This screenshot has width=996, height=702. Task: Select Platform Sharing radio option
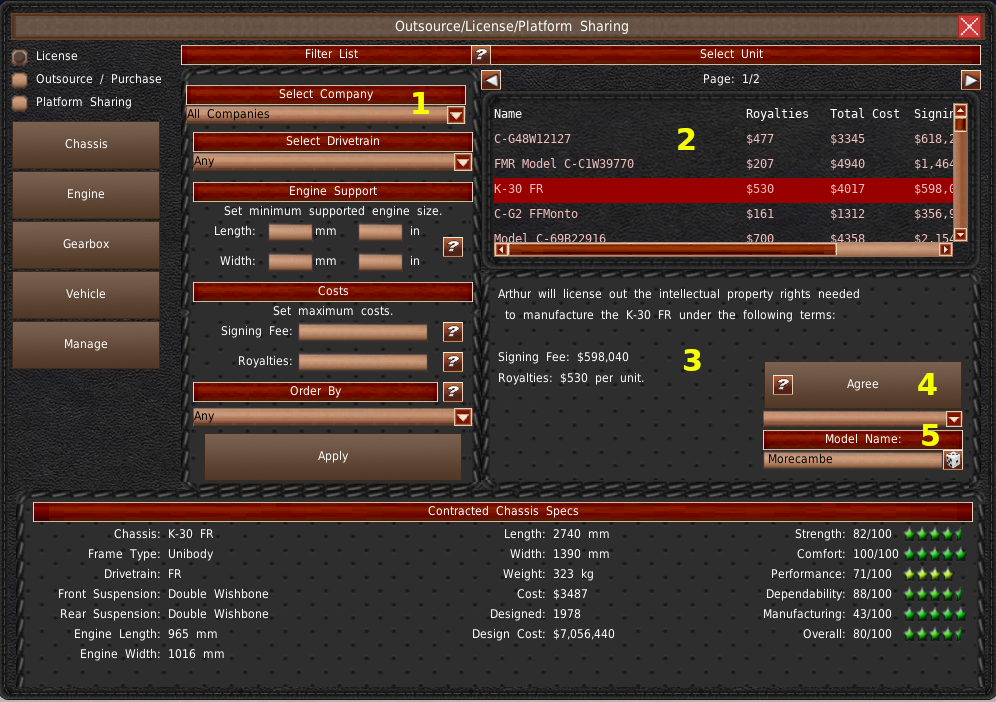tap(19, 102)
